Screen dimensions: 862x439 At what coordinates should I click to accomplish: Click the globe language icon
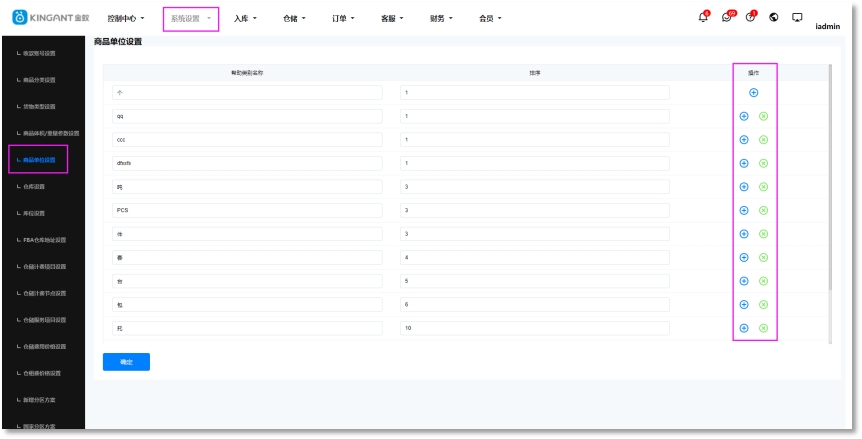773,18
